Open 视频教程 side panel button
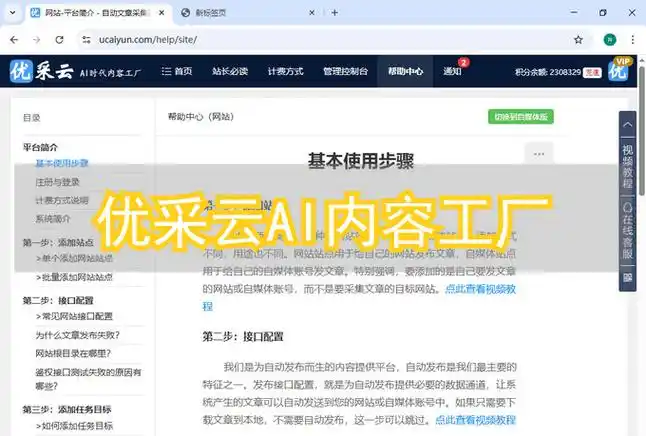Screen dimensions: 646x436 [627, 166]
